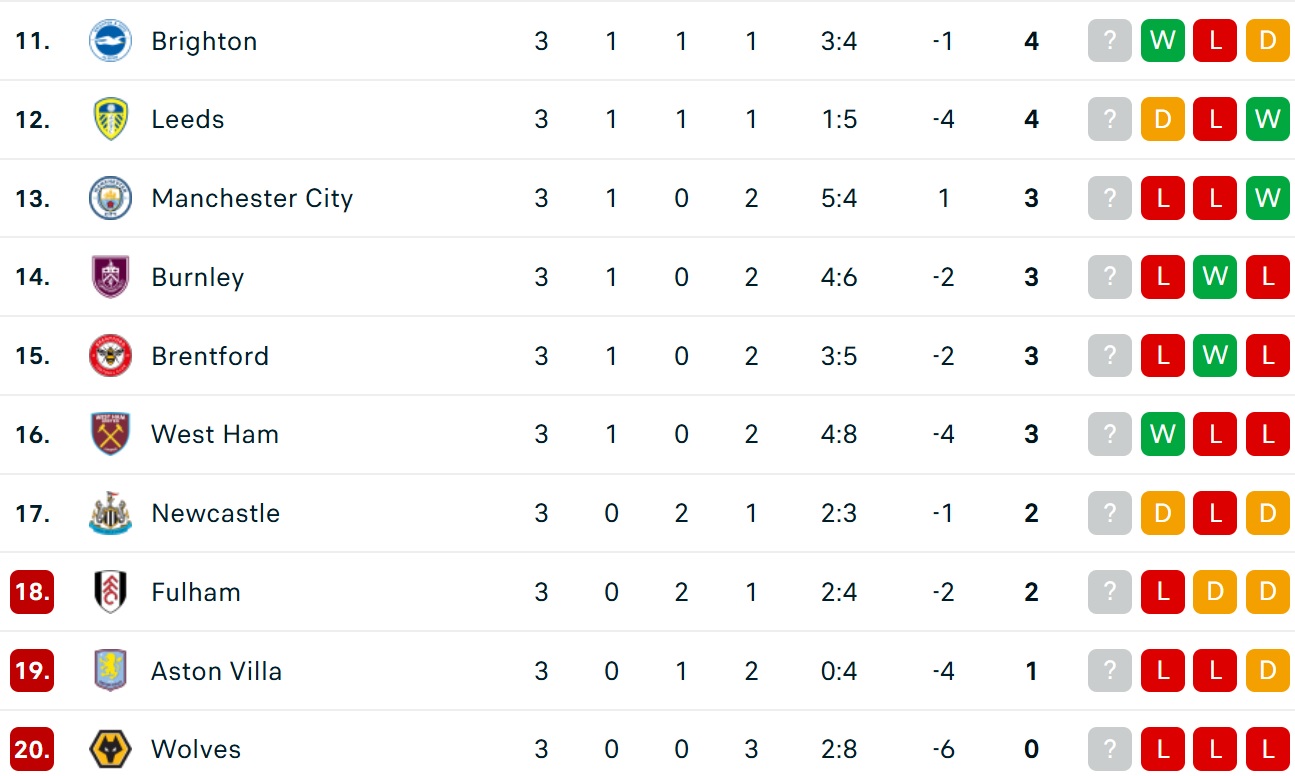Click the Aston Villa club crest
Screen dimensions: 1295x776
tap(110, 671)
